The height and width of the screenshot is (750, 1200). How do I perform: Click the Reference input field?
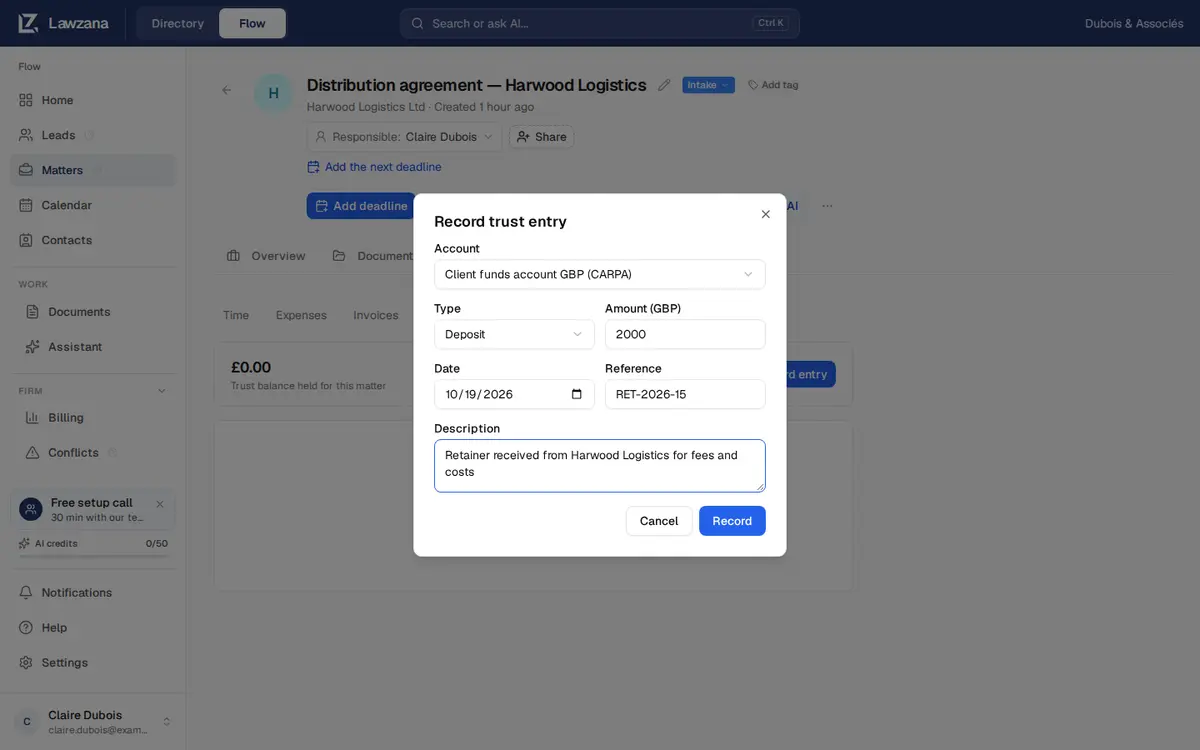coord(685,394)
